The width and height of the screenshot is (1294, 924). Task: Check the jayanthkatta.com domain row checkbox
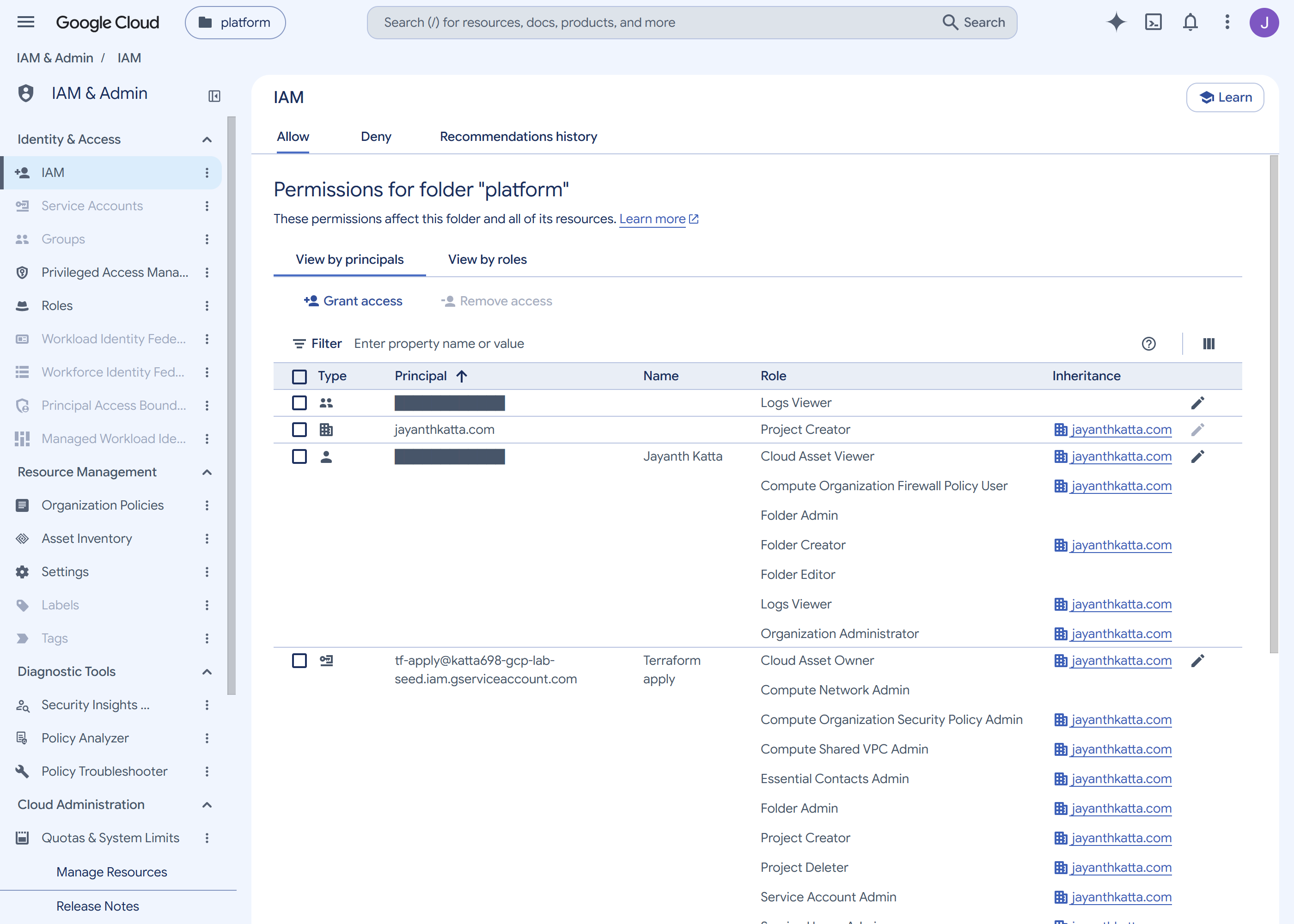299,430
